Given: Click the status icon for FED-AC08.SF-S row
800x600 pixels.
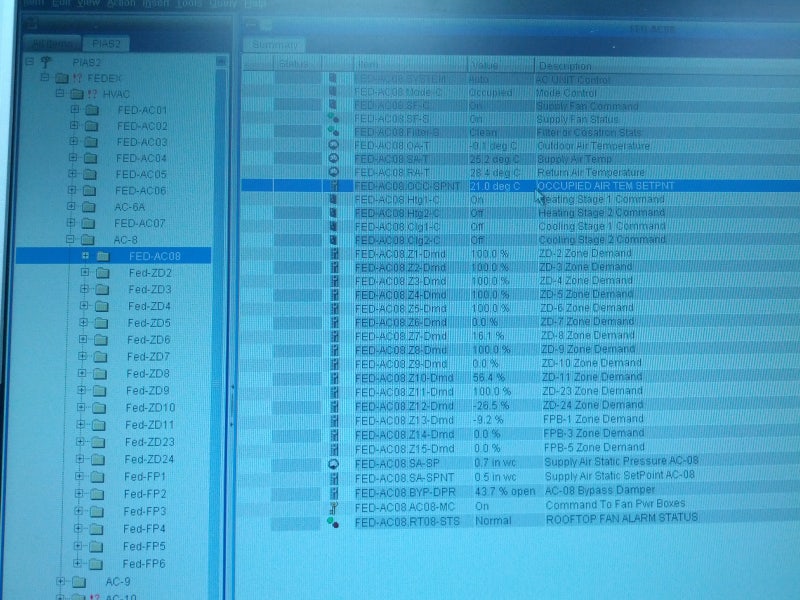Looking at the screenshot, I should [x=333, y=119].
